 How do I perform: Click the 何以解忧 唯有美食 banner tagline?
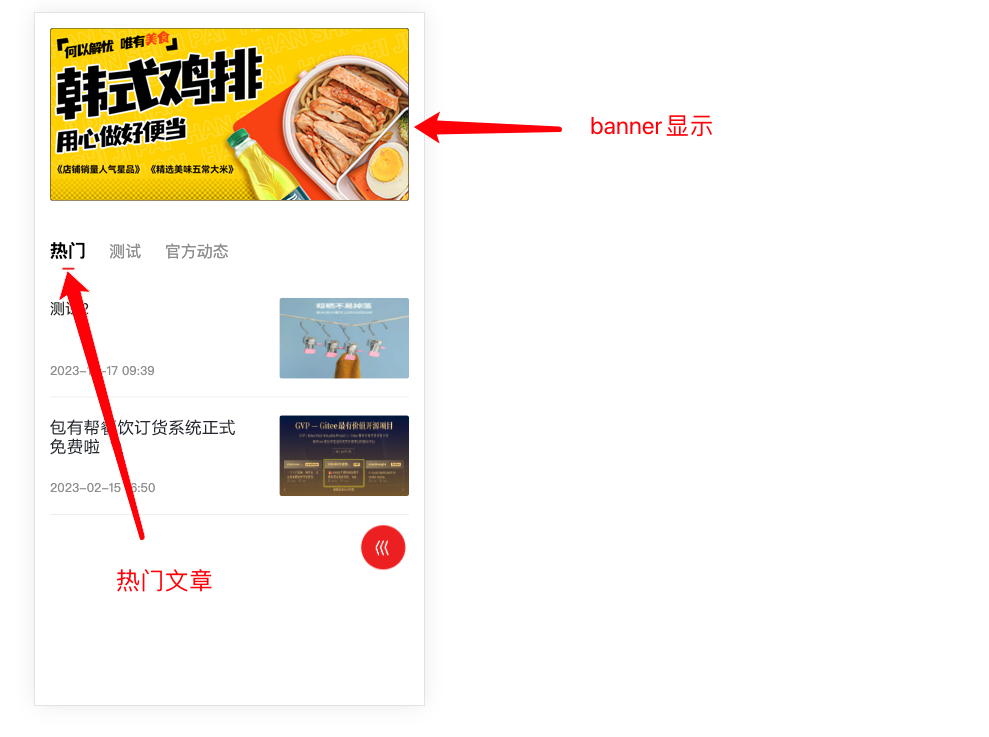117,44
